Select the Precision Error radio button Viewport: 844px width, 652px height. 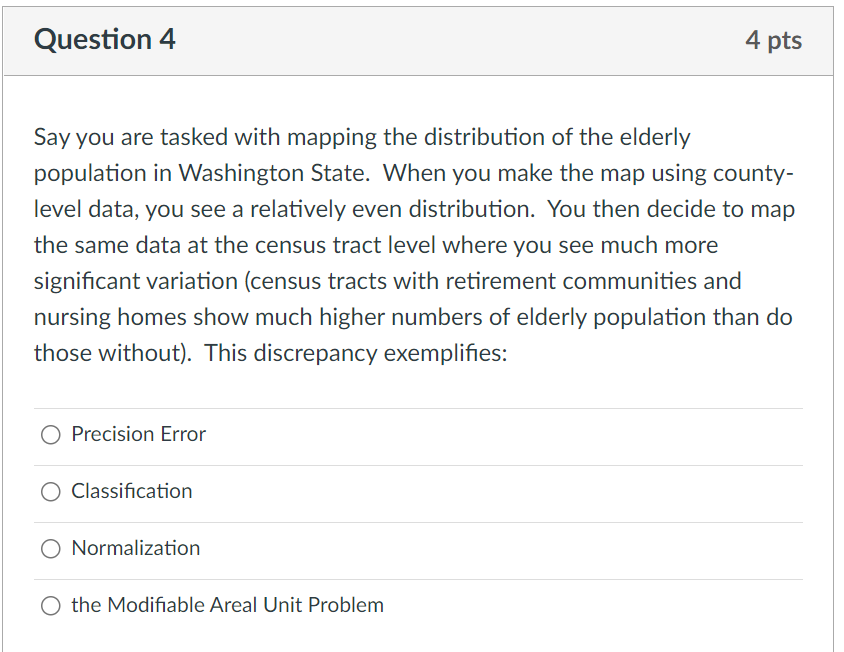point(51,435)
